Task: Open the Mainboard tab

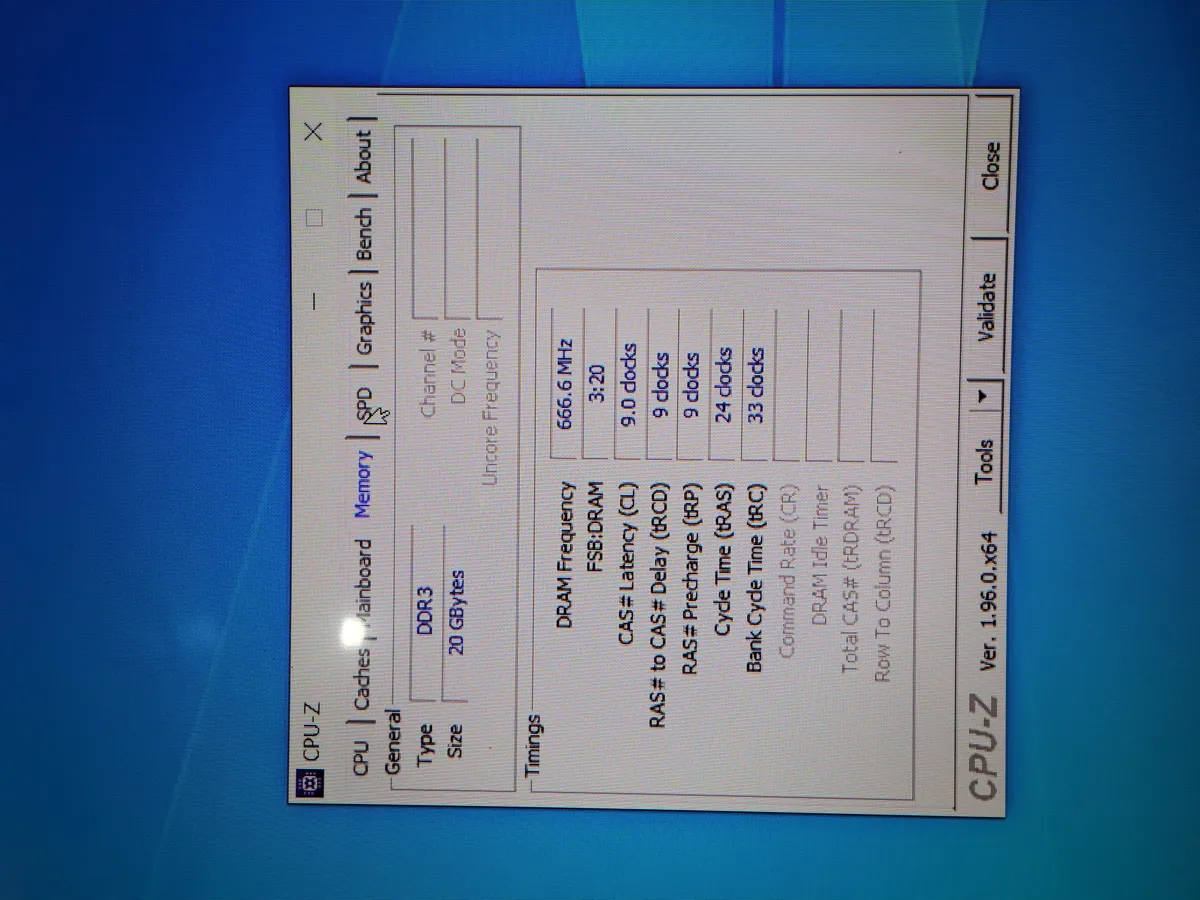Action: 362,588
